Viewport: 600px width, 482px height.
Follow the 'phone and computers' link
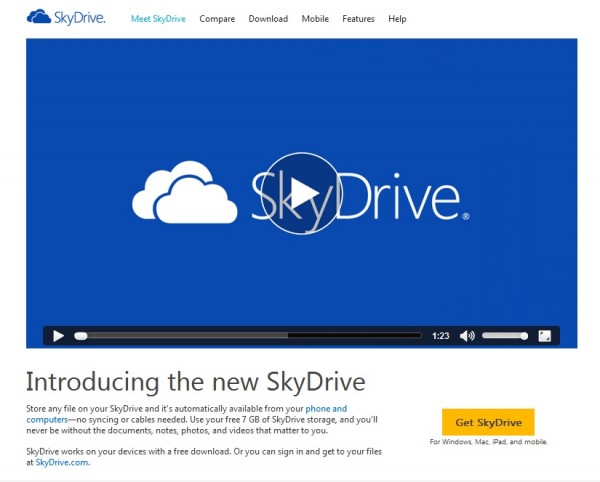[326, 409]
